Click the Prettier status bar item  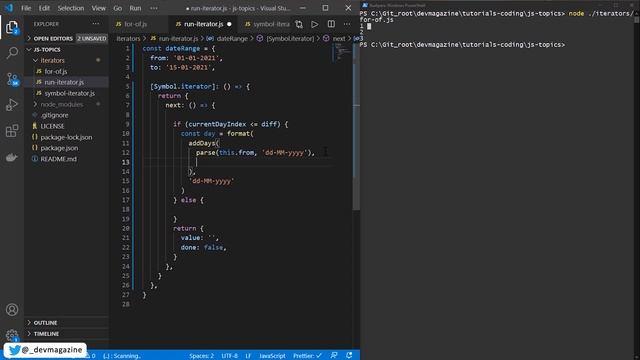pos(307,356)
